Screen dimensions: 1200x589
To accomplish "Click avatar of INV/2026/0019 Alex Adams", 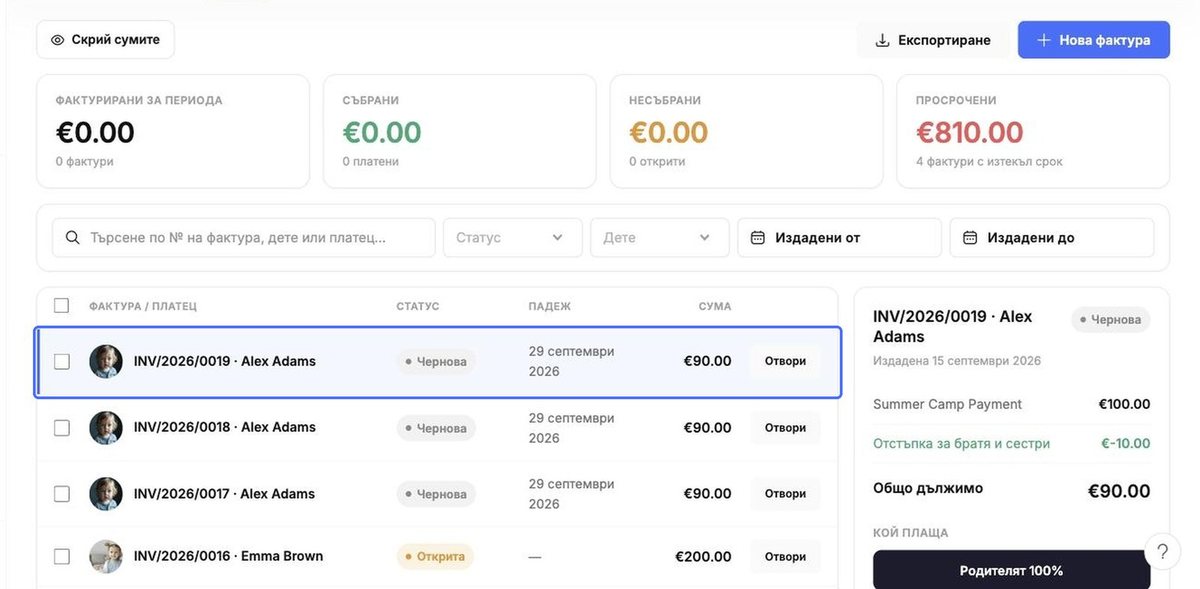I will click(x=106, y=361).
